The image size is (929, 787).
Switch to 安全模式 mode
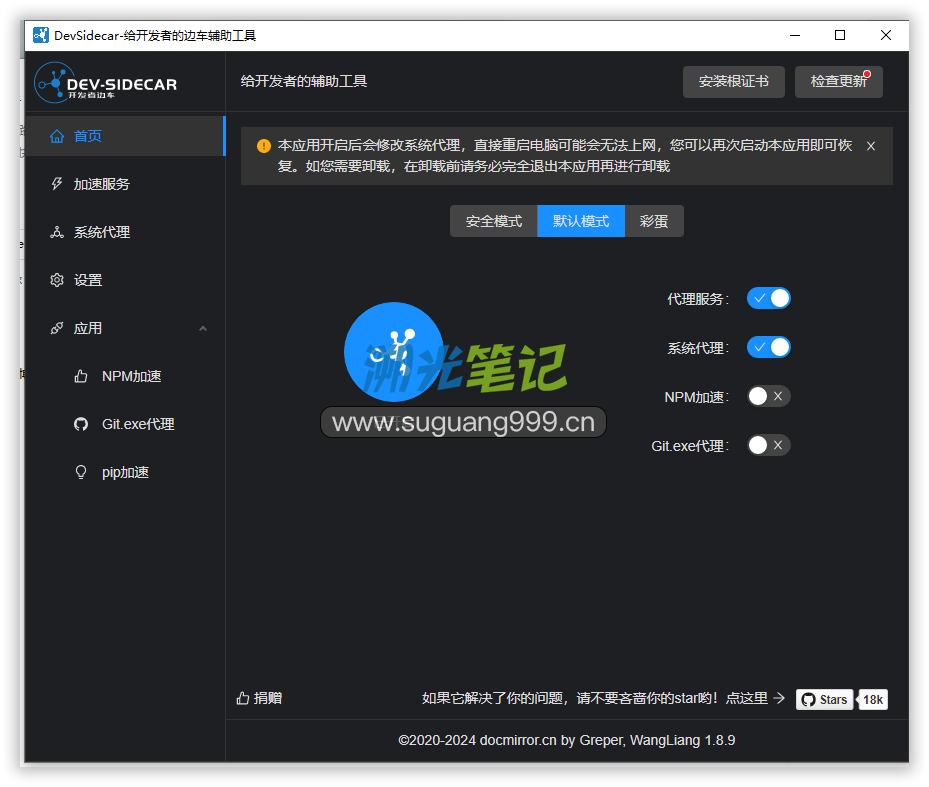pyautogui.click(x=494, y=221)
